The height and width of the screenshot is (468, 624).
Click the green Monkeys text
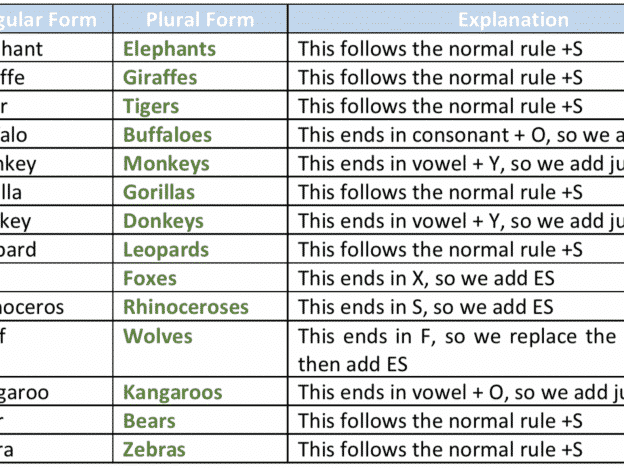pos(166,164)
